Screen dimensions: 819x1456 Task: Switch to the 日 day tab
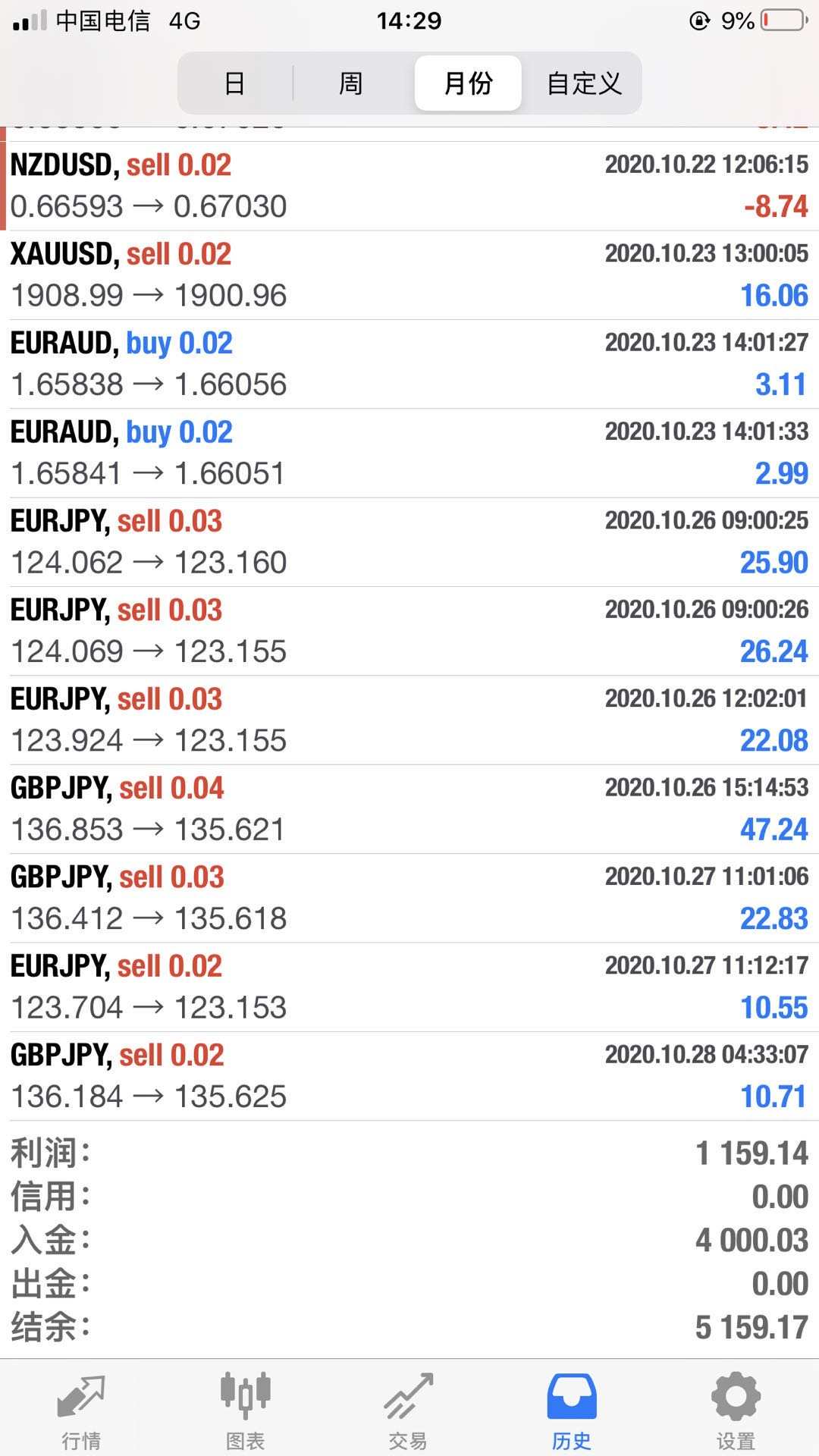pos(235,83)
